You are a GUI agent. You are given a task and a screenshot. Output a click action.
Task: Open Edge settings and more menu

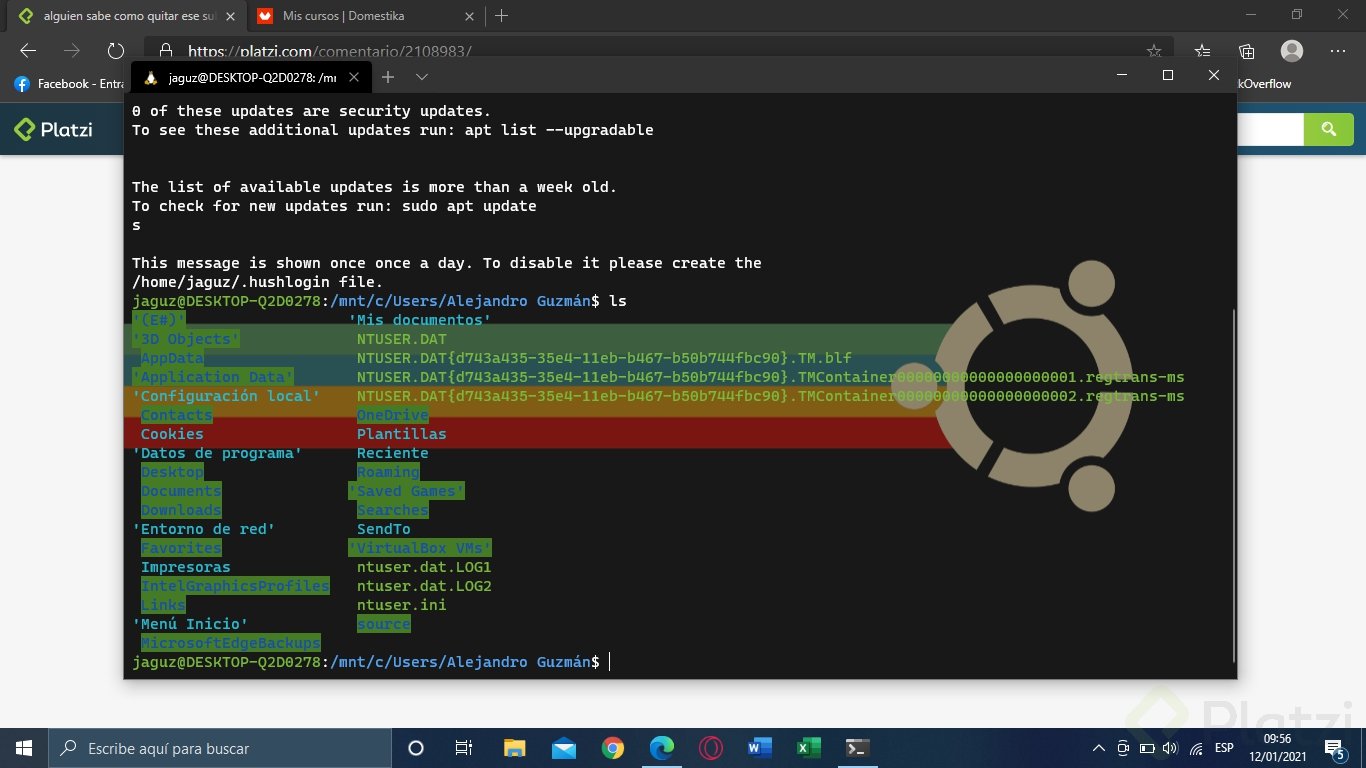1338,50
